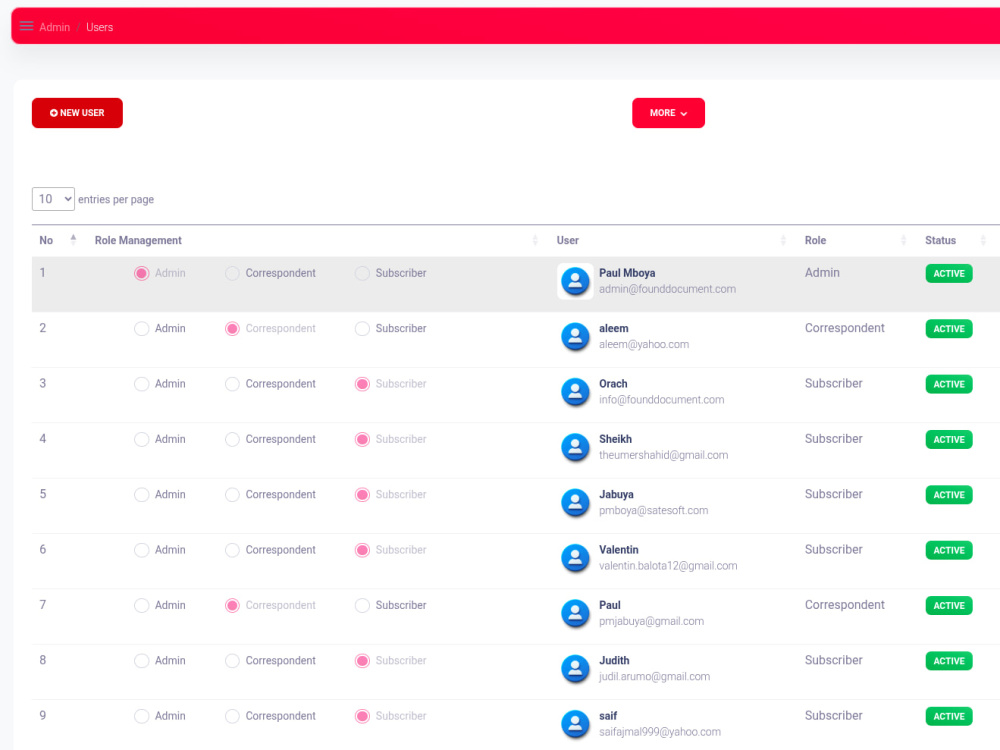Image resolution: width=1000 pixels, height=750 pixels.
Task: Click the ACTIVE badge for aleem
Action: (948, 329)
